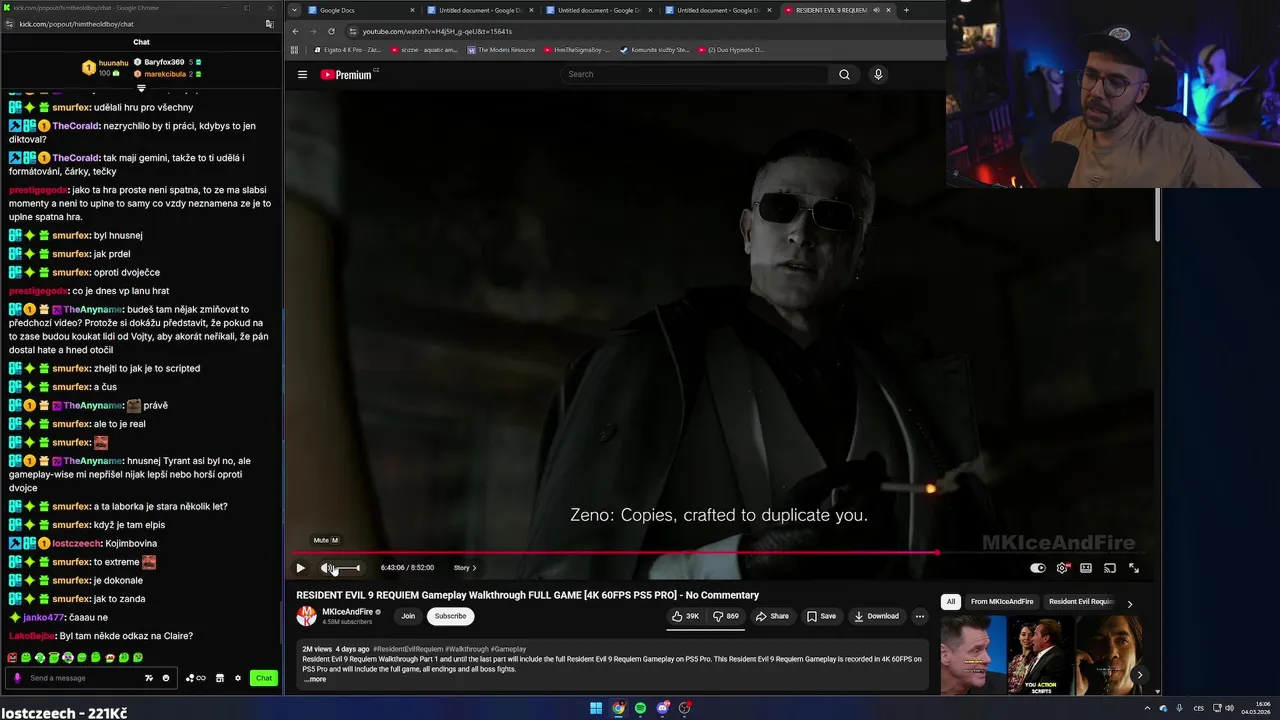Expand description with ...more

click(314, 679)
